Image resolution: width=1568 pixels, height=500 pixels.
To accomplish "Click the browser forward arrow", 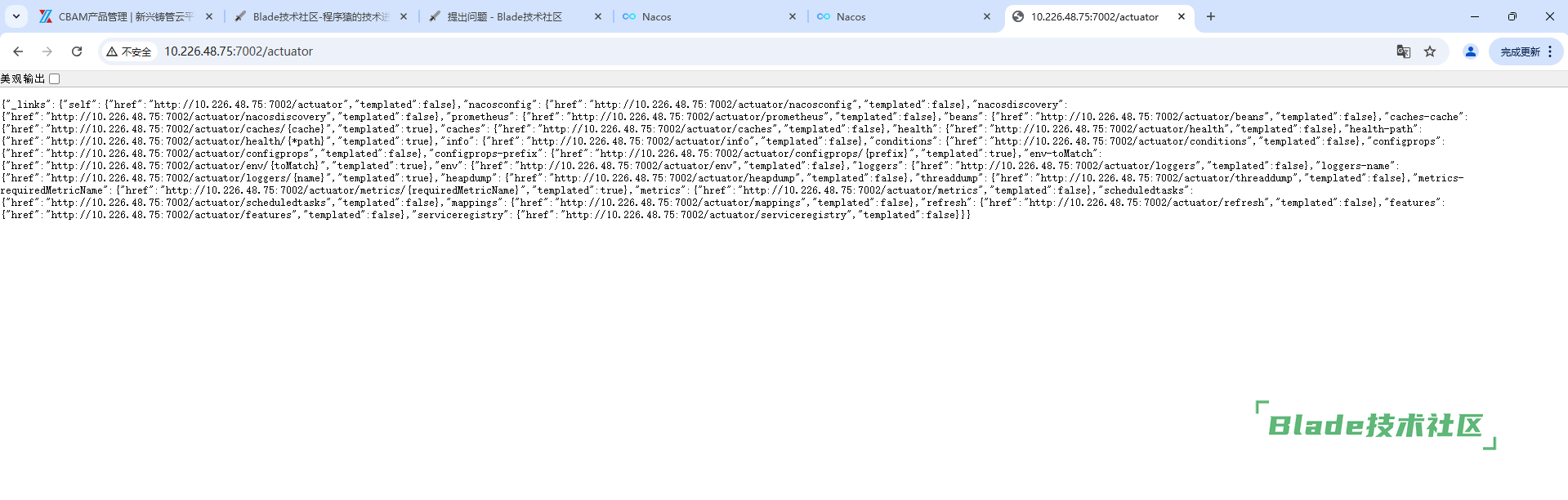I will pos(47,51).
